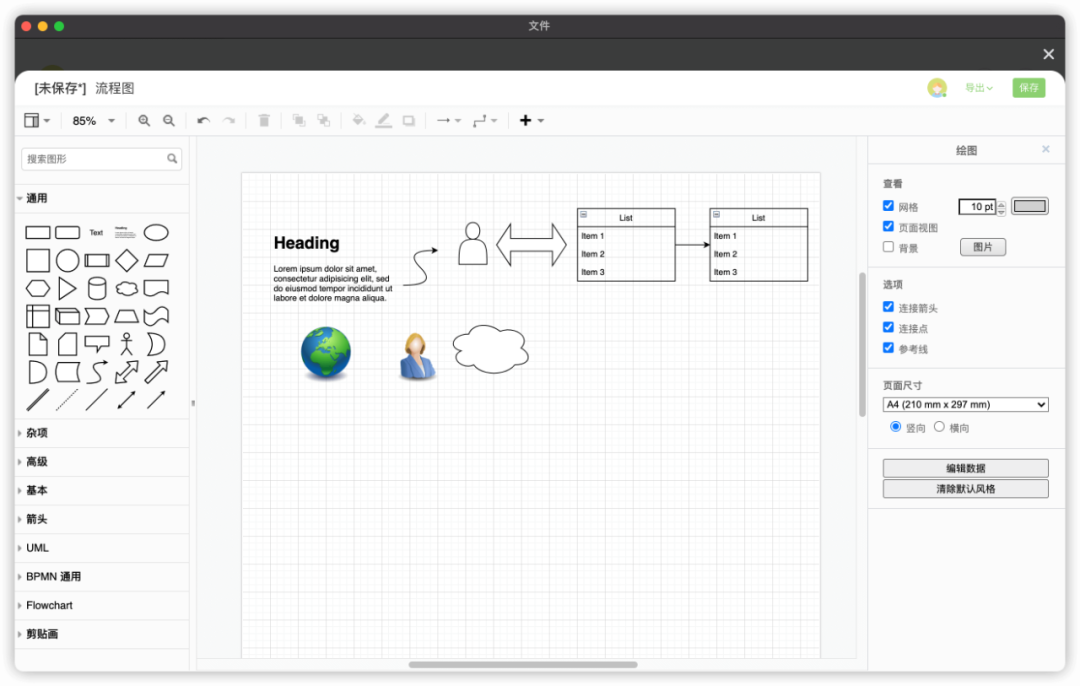
Task: Toggle the 连接点 checkbox
Action: click(889, 328)
